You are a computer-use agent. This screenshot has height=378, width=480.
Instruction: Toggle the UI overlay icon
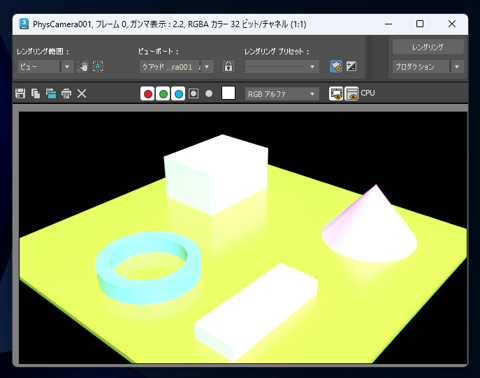[x=336, y=94]
